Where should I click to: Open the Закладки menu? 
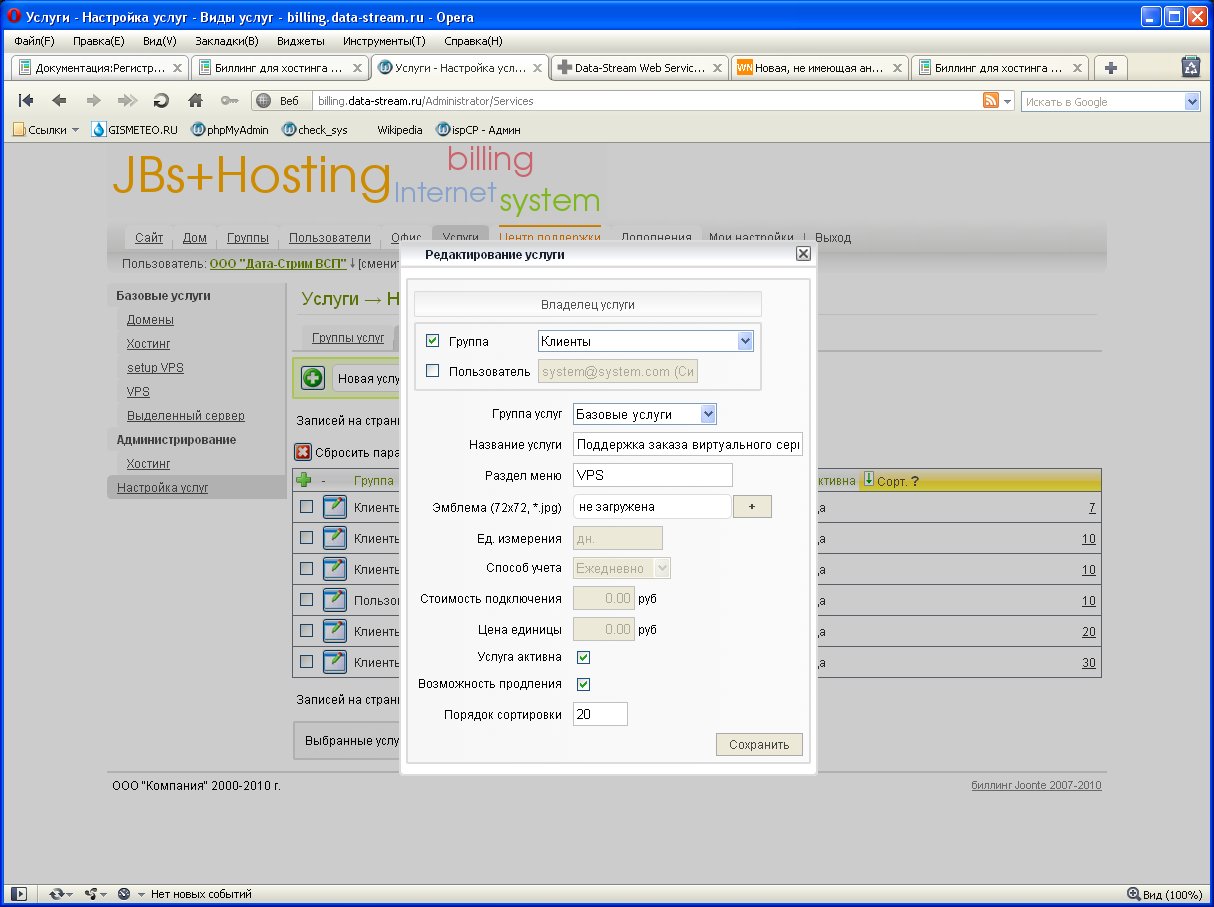(x=226, y=41)
